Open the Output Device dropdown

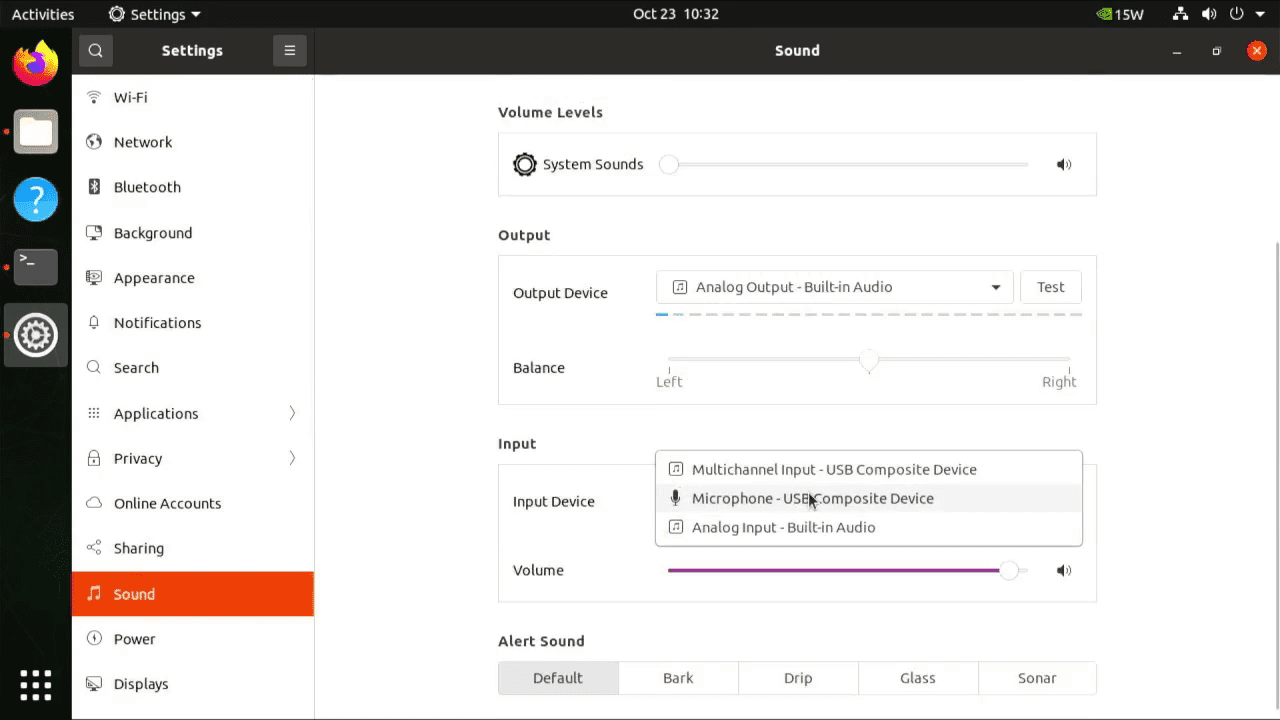click(x=834, y=287)
